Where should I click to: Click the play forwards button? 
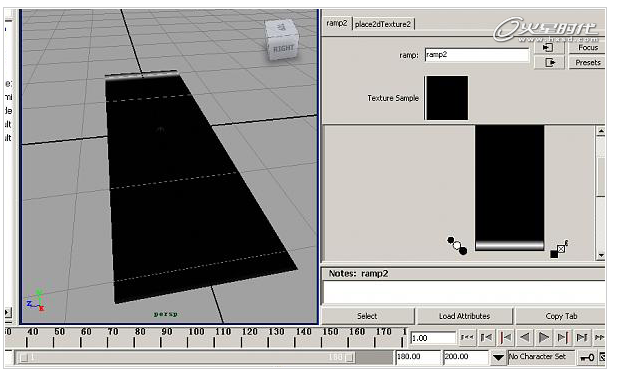(543, 338)
